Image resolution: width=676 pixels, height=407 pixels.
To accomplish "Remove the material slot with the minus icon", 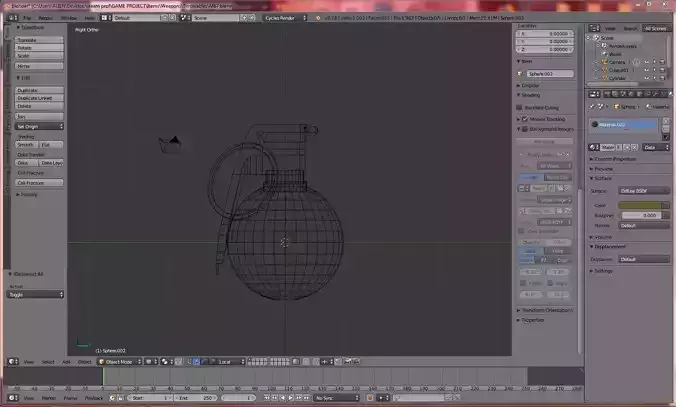I will 666,129.
